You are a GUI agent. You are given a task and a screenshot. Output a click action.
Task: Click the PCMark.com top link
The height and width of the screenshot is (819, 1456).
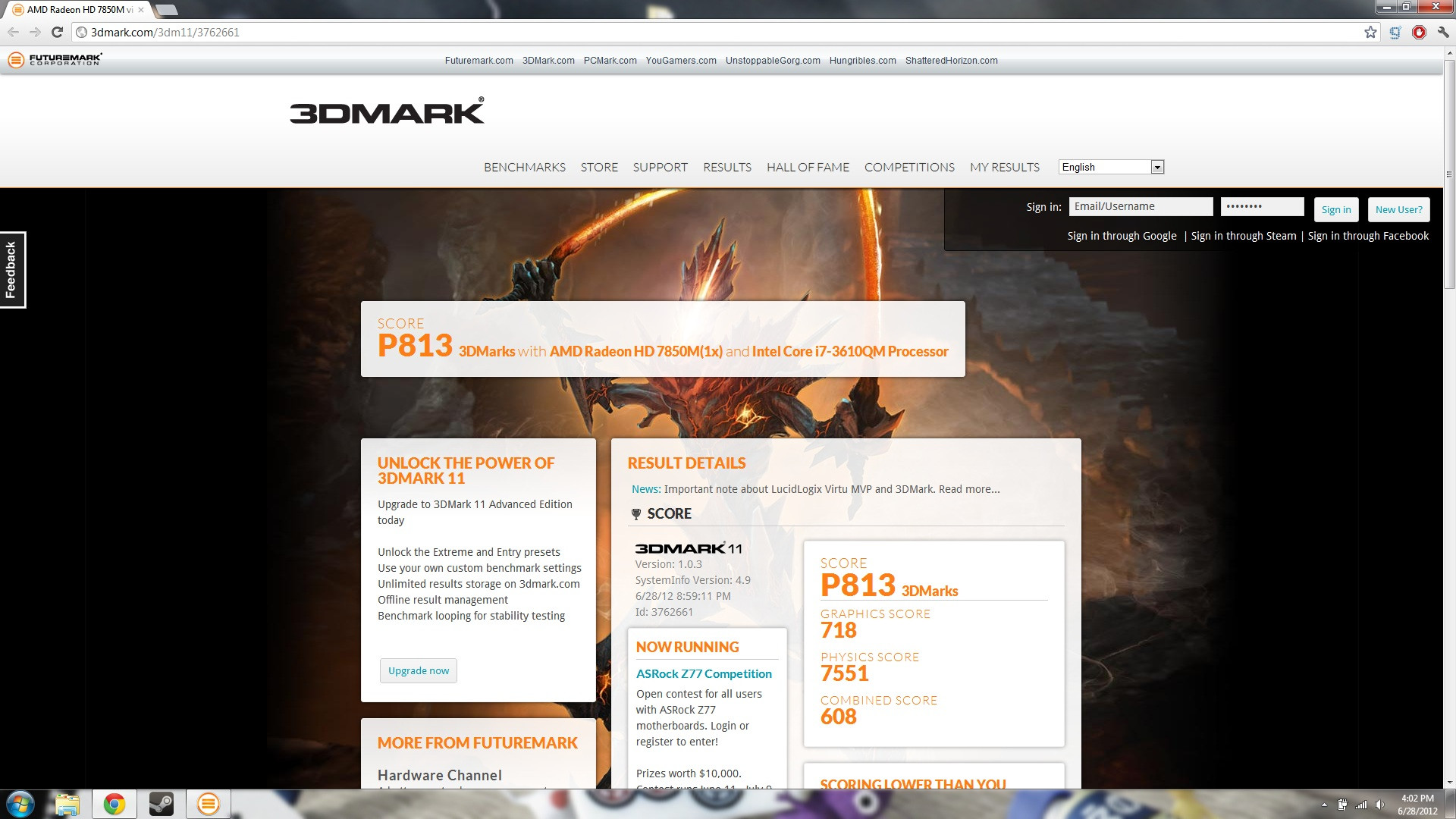pyautogui.click(x=610, y=61)
